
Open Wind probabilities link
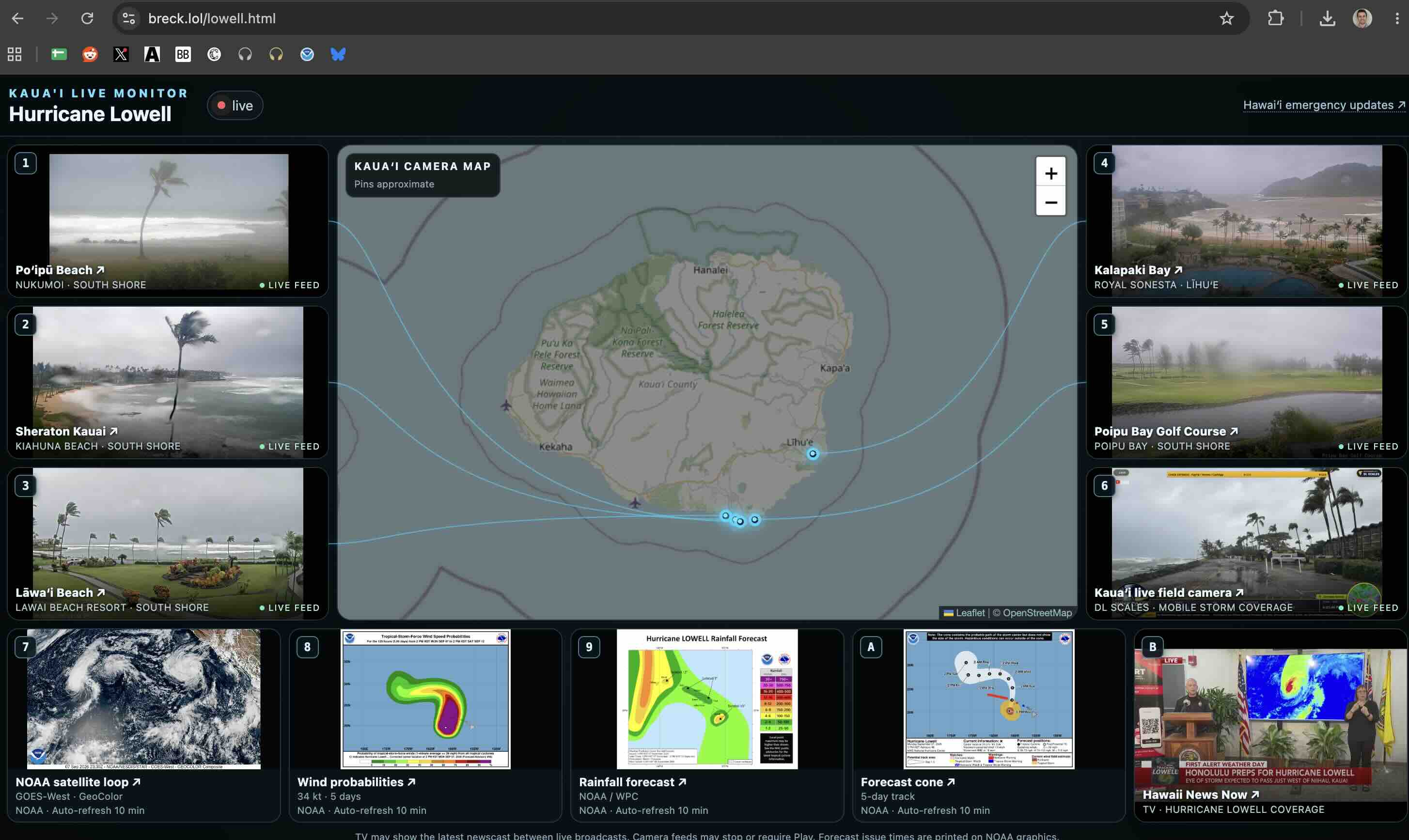pos(356,782)
